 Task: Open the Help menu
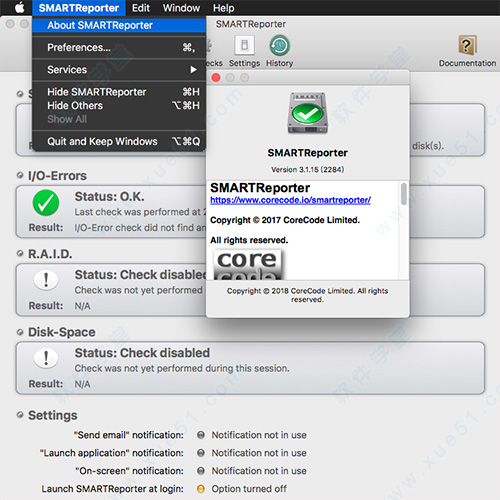click(224, 8)
